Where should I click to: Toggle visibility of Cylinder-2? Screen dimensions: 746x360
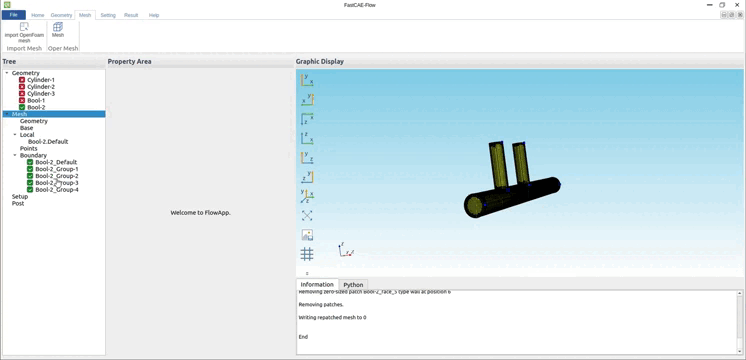pyautogui.click(x=22, y=87)
